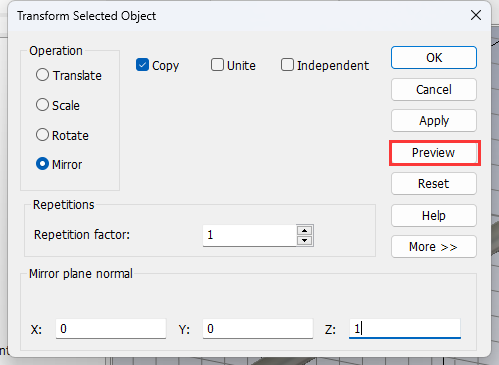The image size is (499, 365).
Task: Preview the mirror transformation
Action: (x=434, y=153)
